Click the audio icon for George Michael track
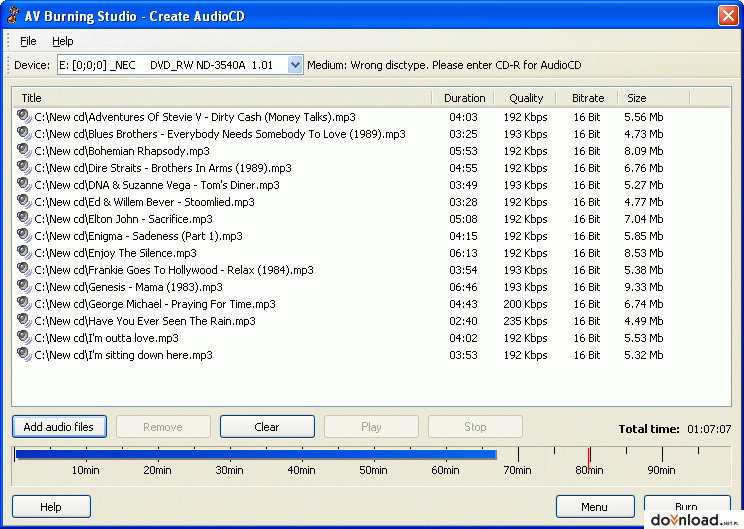Screen dimensions: 744x529 pyautogui.click(x=23, y=304)
